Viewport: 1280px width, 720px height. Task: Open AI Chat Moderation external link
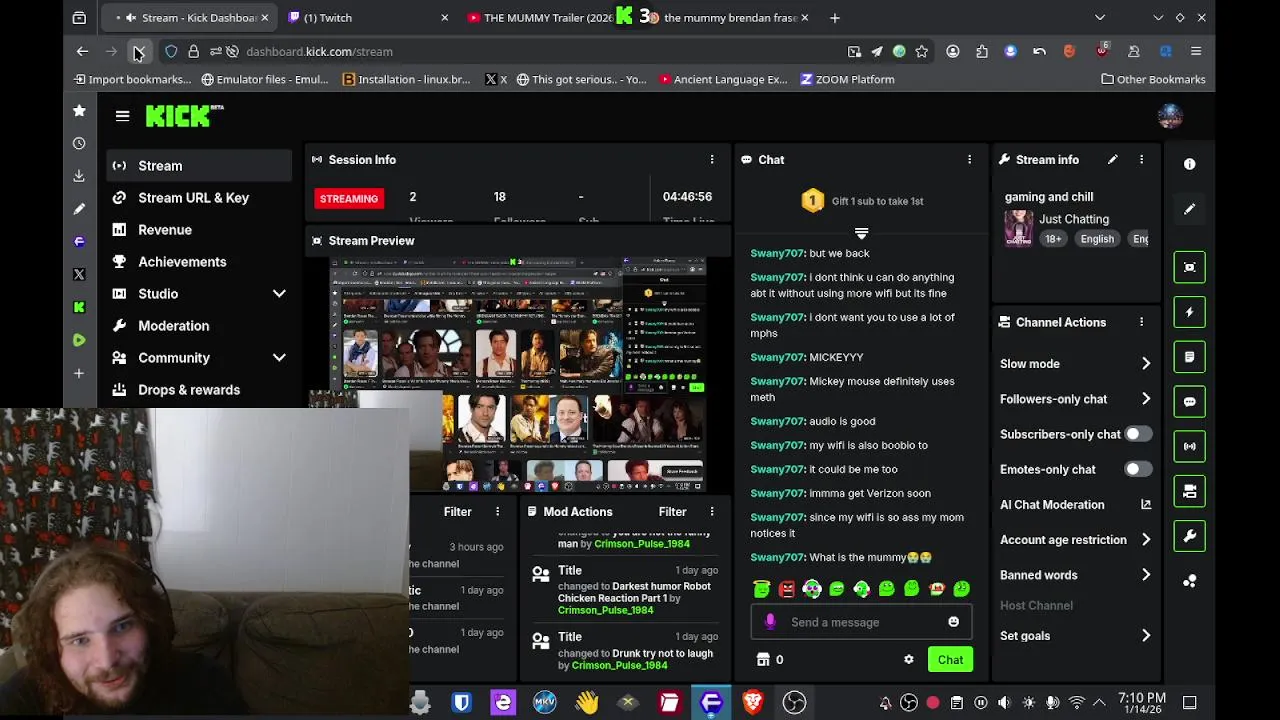(x=1146, y=505)
